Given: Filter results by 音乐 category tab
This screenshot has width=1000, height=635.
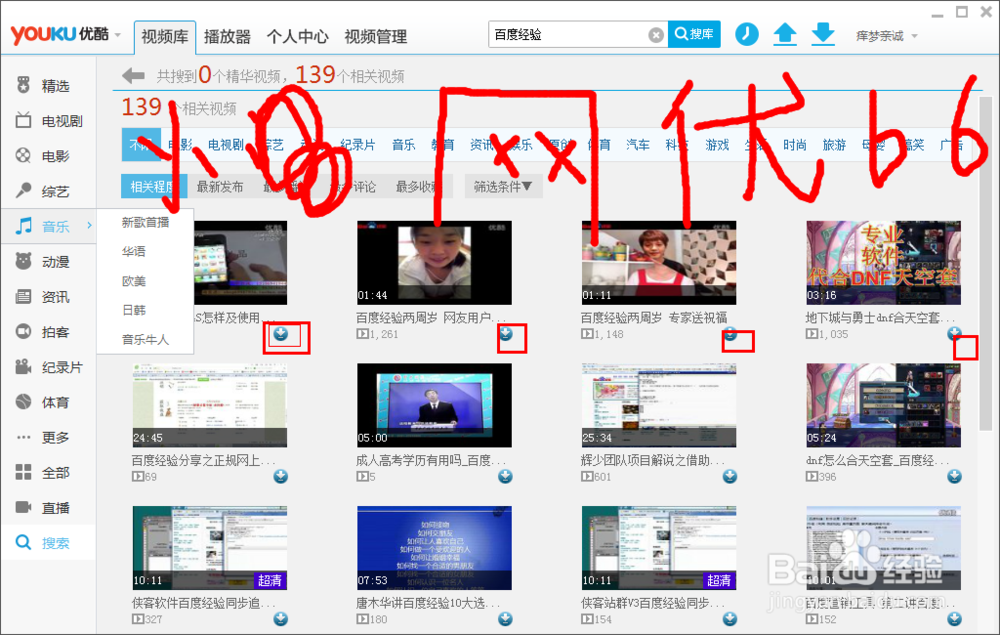Looking at the screenshot, I should point(403,145).
